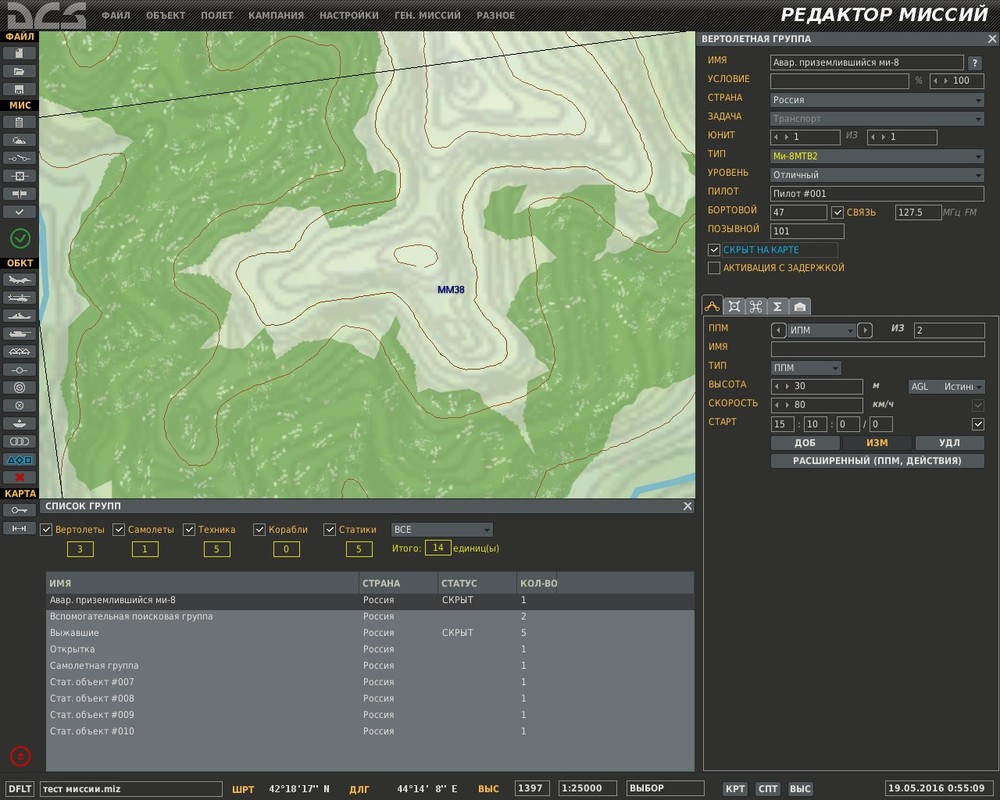Open the 'Кампания' menu
This screenshot has width=1000, height=800.
coord(276,16)
